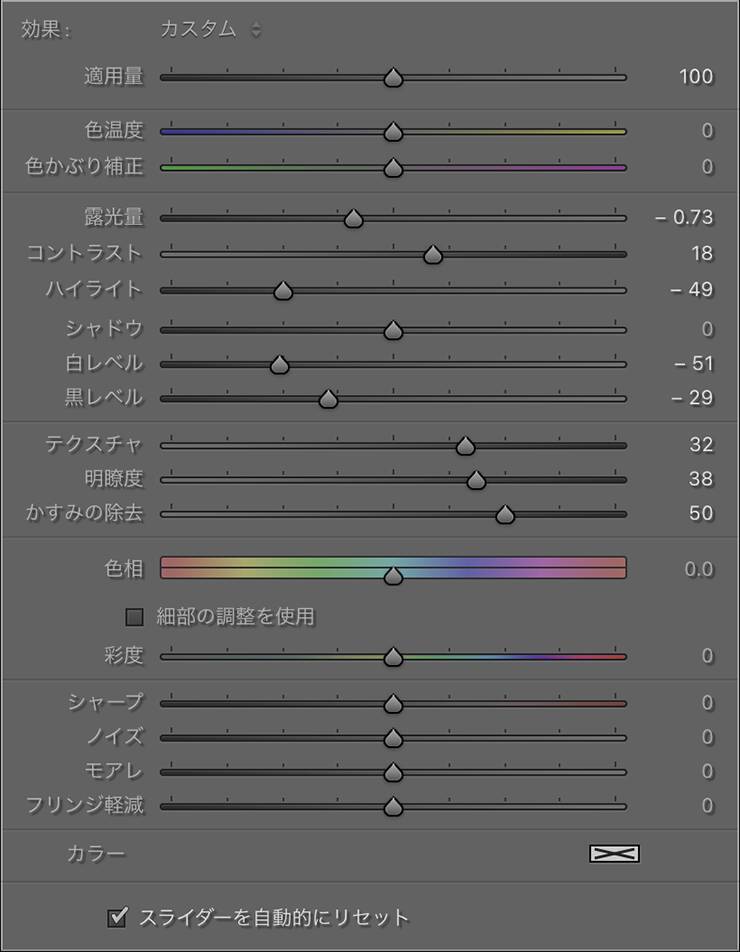Image resolution: width=740 pixels, height=952 pixels.
Task: Click the 明瞭度 slider handle
Action: (476, 480)
